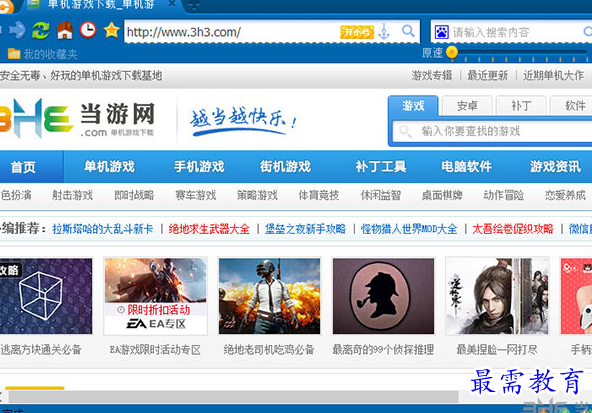Viewport: 592px width, 413px height.
Task: Open 绝地老司机吃鸡必备 caption link
Action: 269,350
